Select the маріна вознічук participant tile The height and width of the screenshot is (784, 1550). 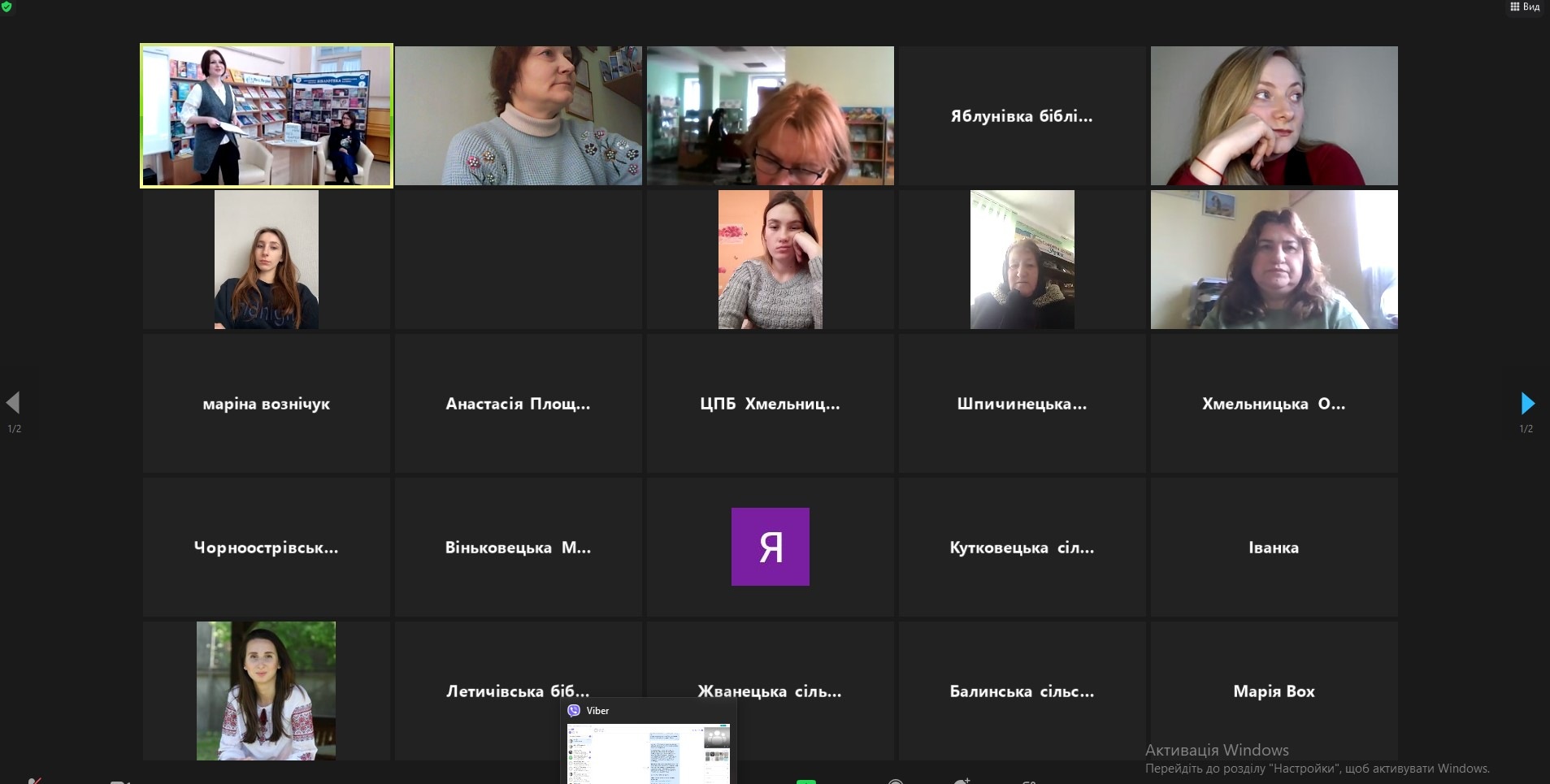pos(266,404)
